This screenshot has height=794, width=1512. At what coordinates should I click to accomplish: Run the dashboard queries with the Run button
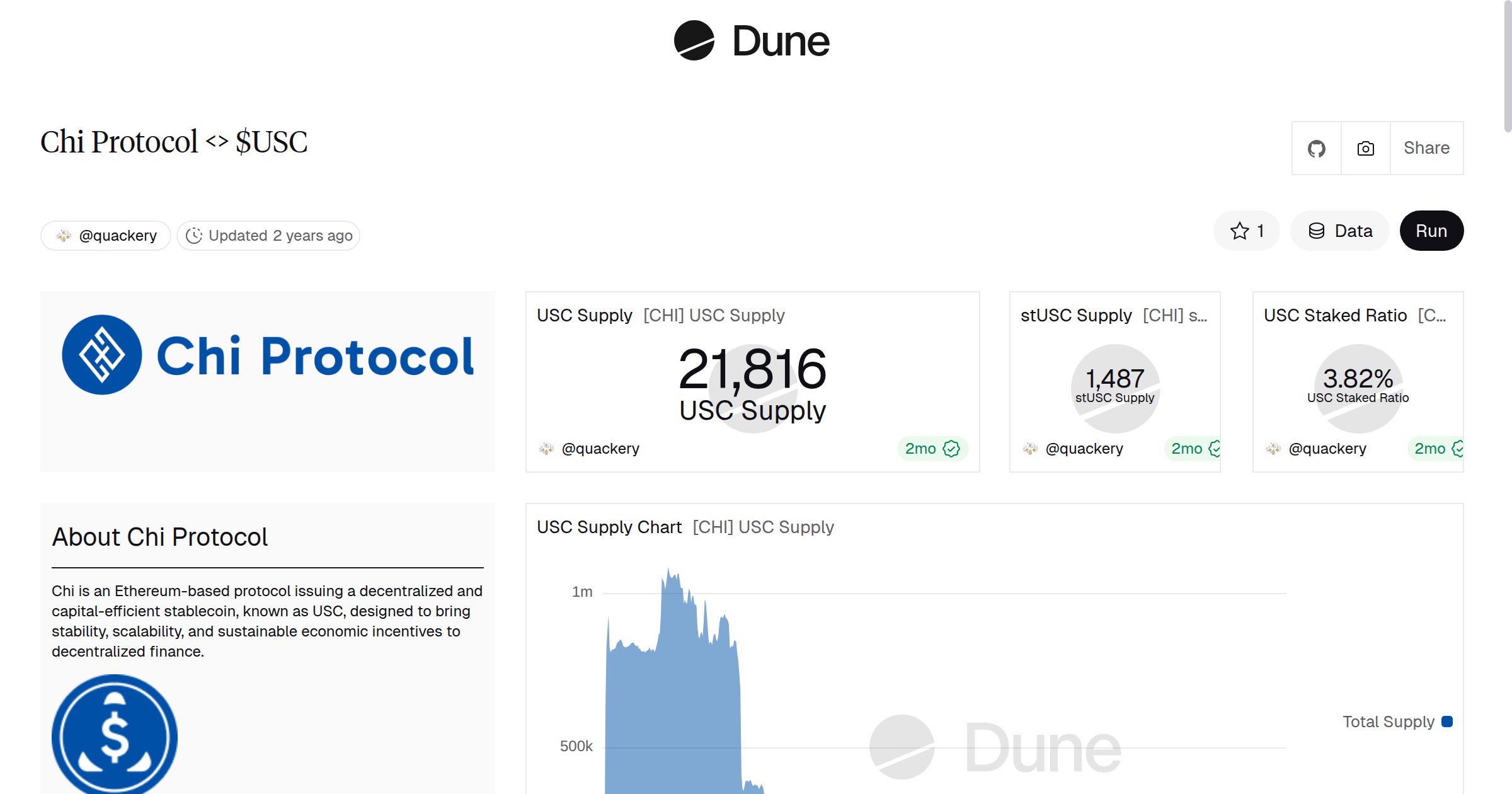[x=1431, y=231]
